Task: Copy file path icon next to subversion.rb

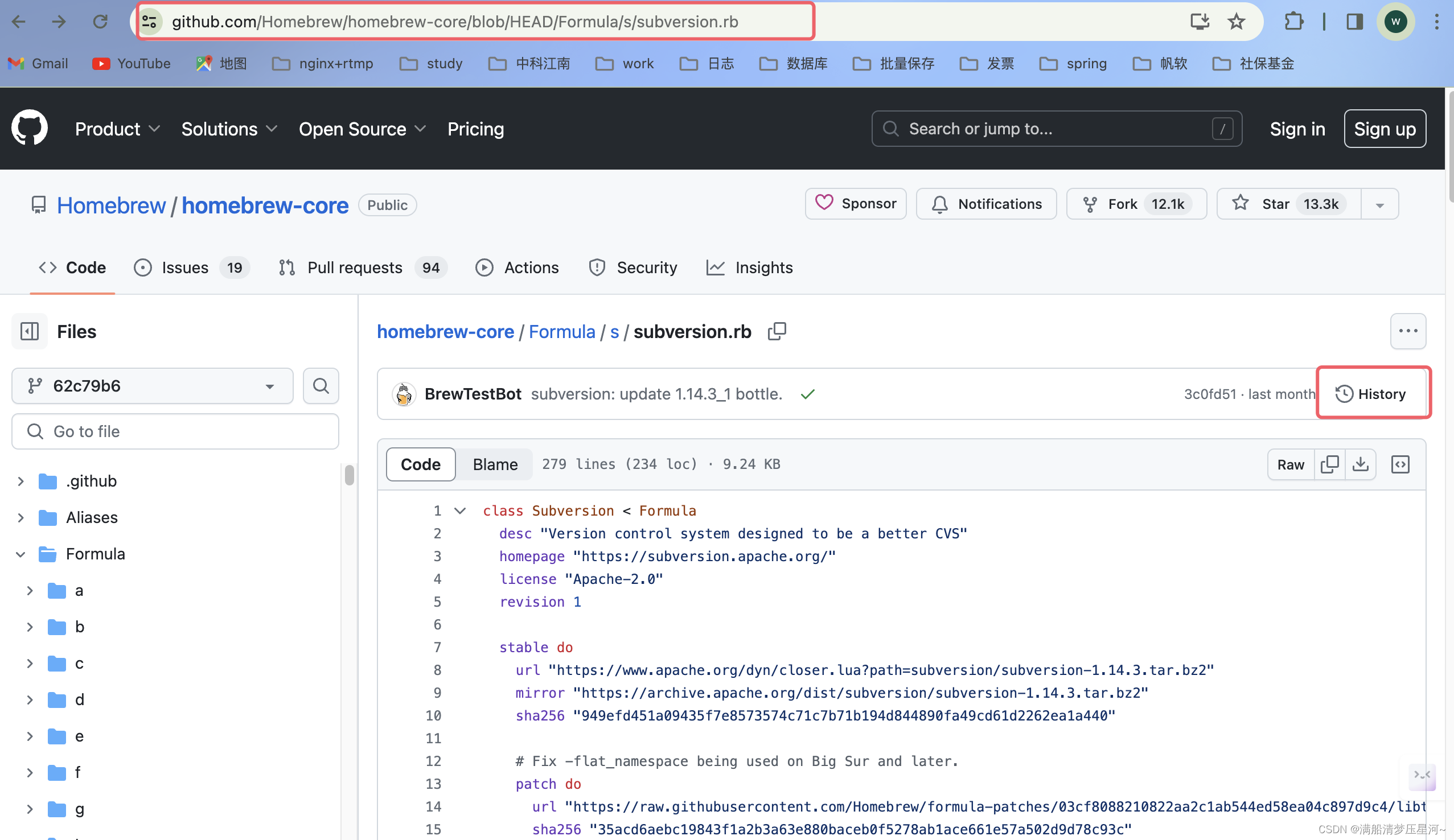Action: 777,331
